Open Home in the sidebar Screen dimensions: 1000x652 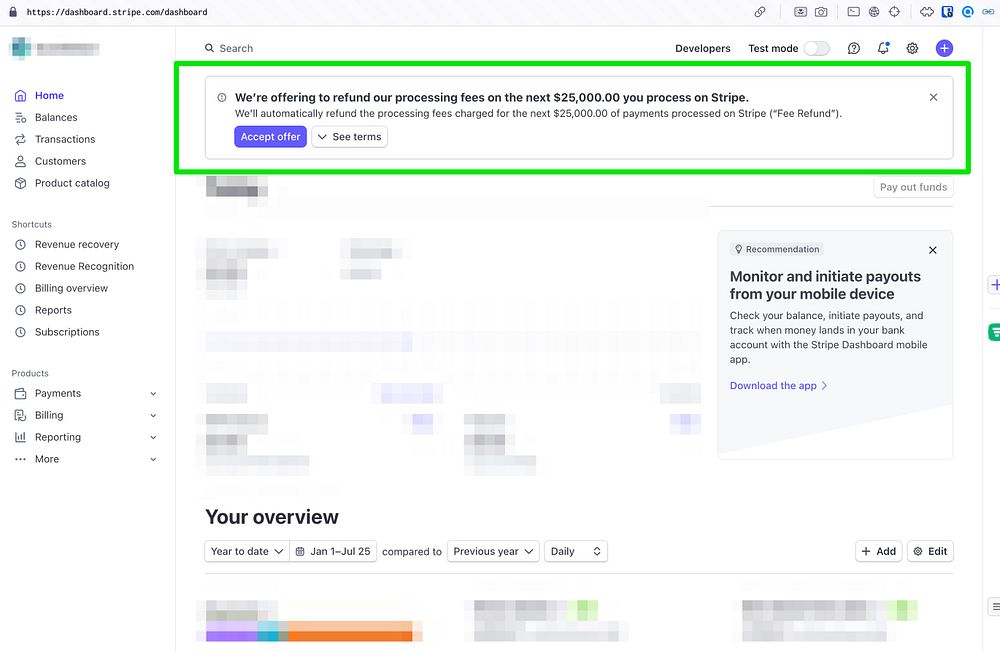49,95
